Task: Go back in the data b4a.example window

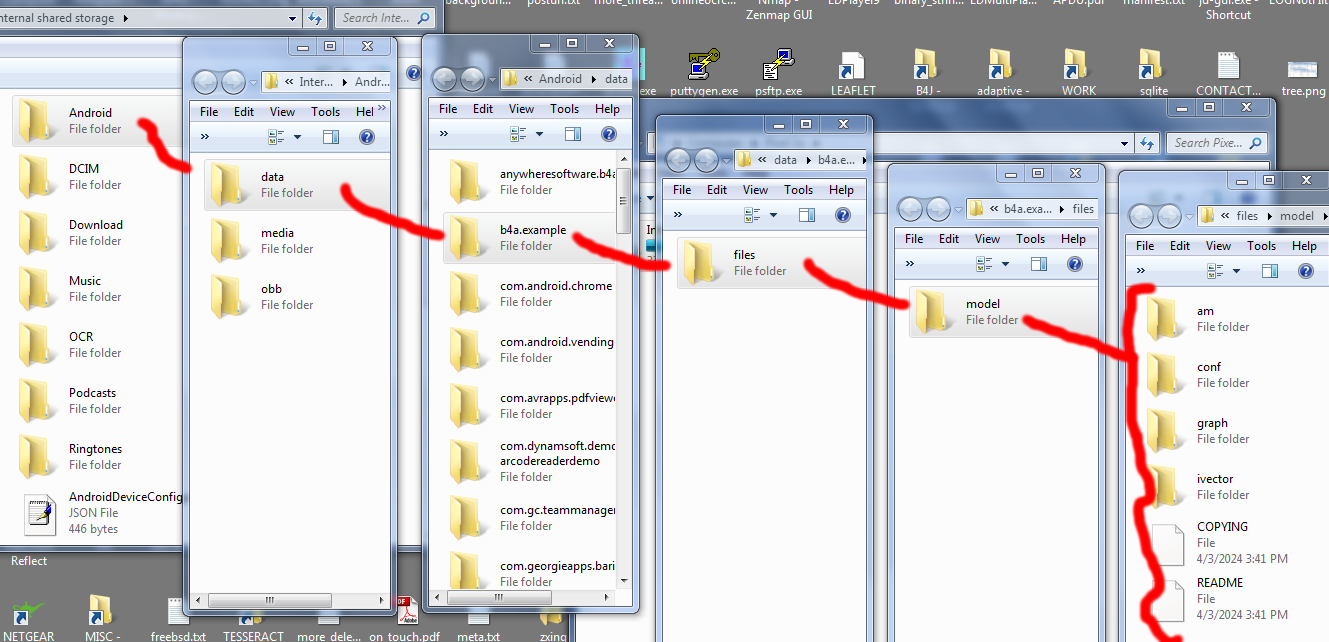Action: [679, 160]
